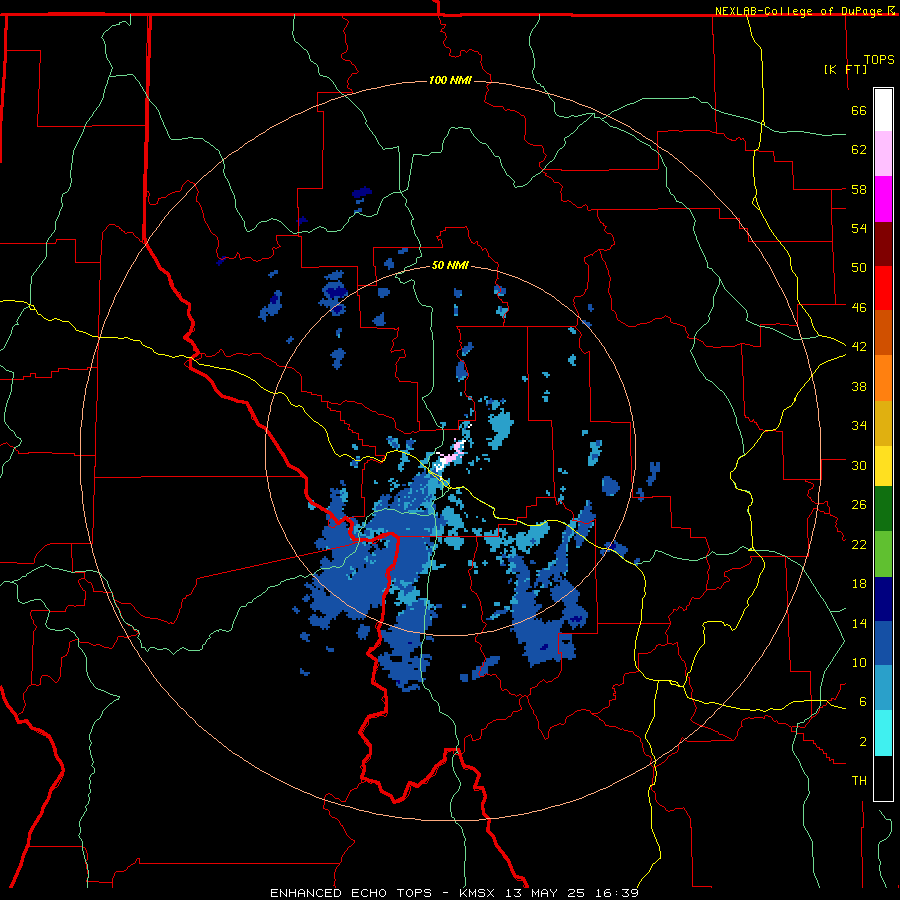Click the white swatch at top of legend
Image resolution: width=900 pixels, height=900 pixels.
pos(883,110)
